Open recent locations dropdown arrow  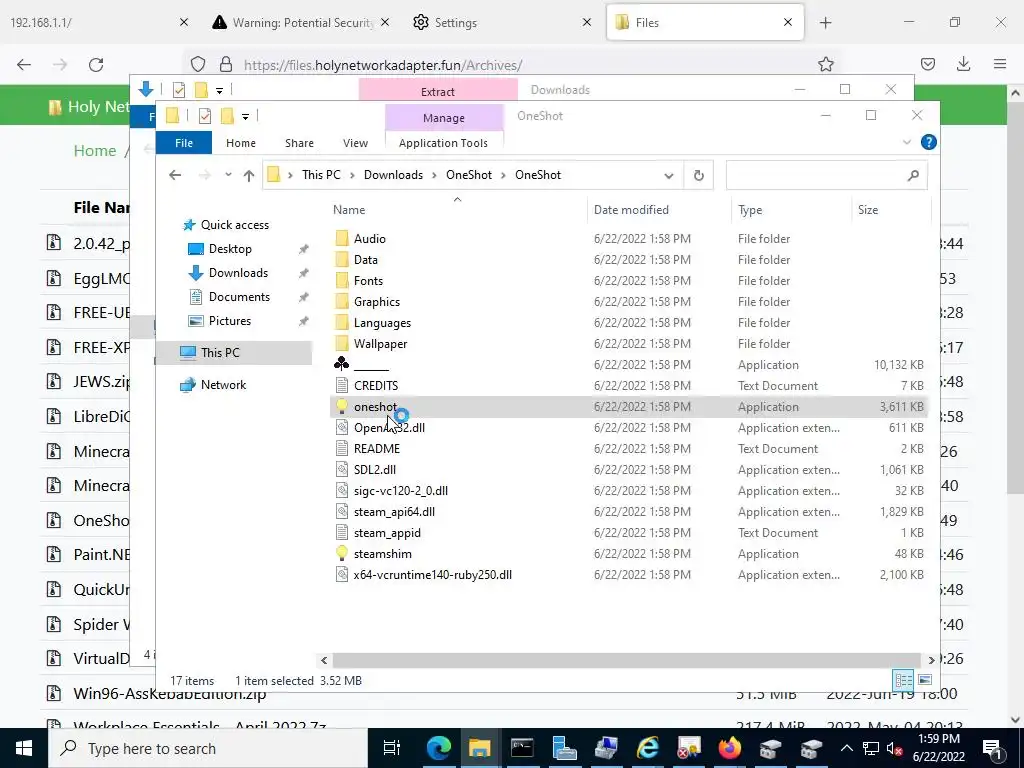click(228, 175)
